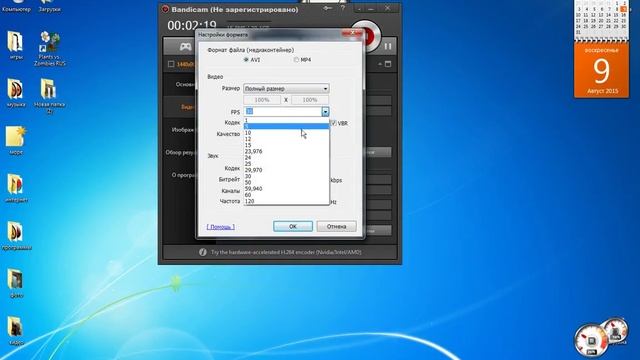Select the программы folder on the desktop

pos(16,236)
